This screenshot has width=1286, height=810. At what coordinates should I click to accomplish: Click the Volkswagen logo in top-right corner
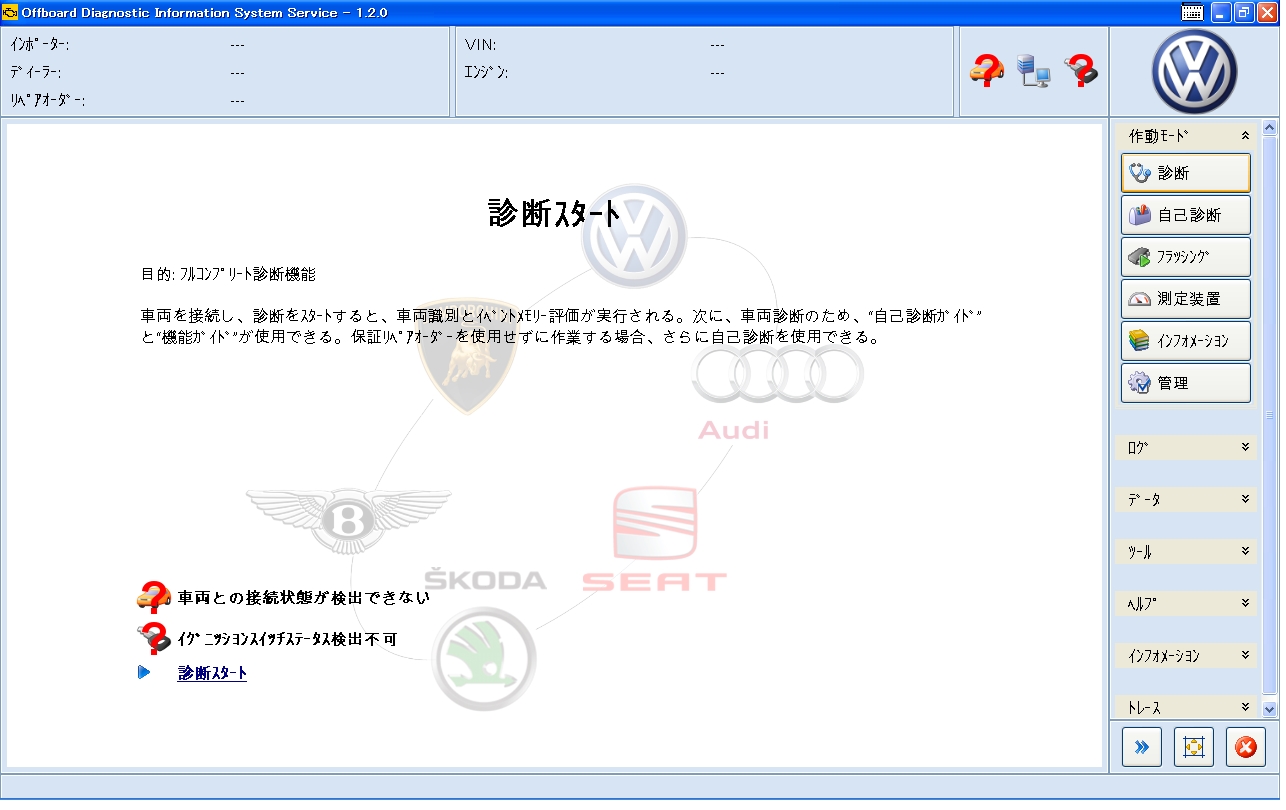point(1194,72)
